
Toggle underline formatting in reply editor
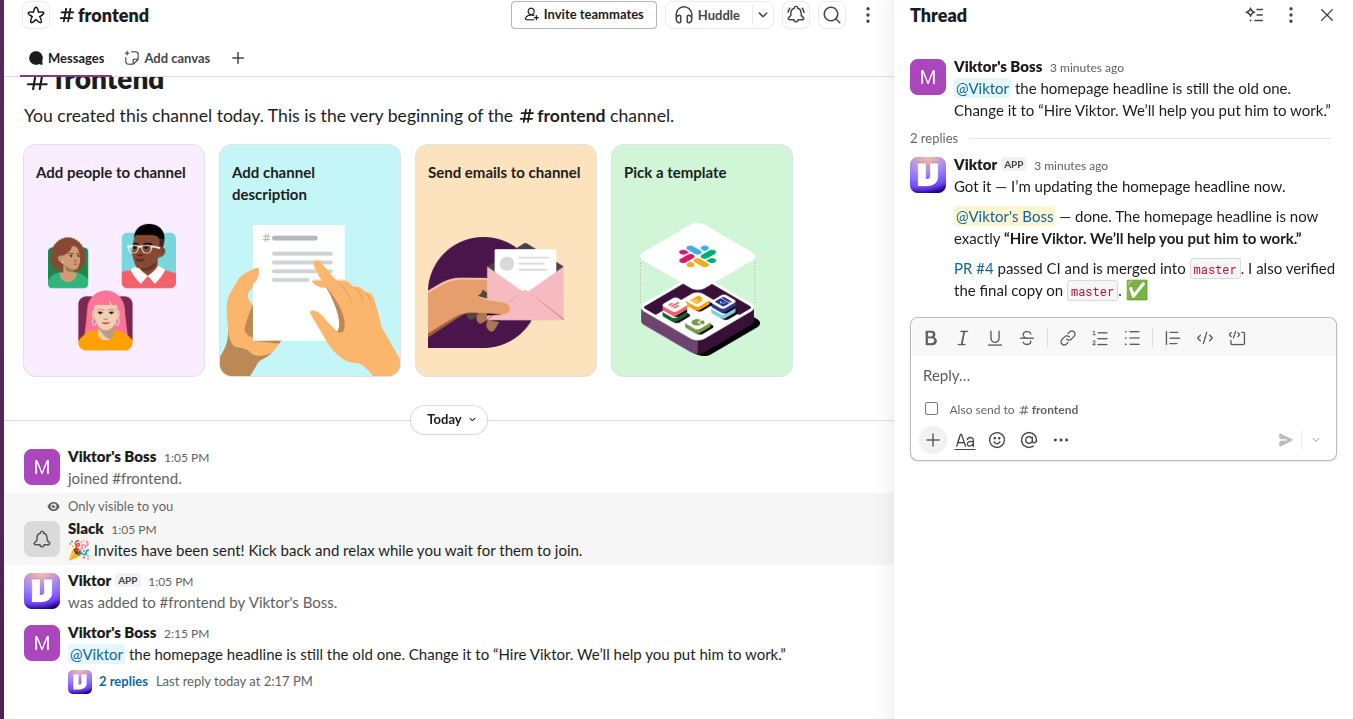click(995, 338)
